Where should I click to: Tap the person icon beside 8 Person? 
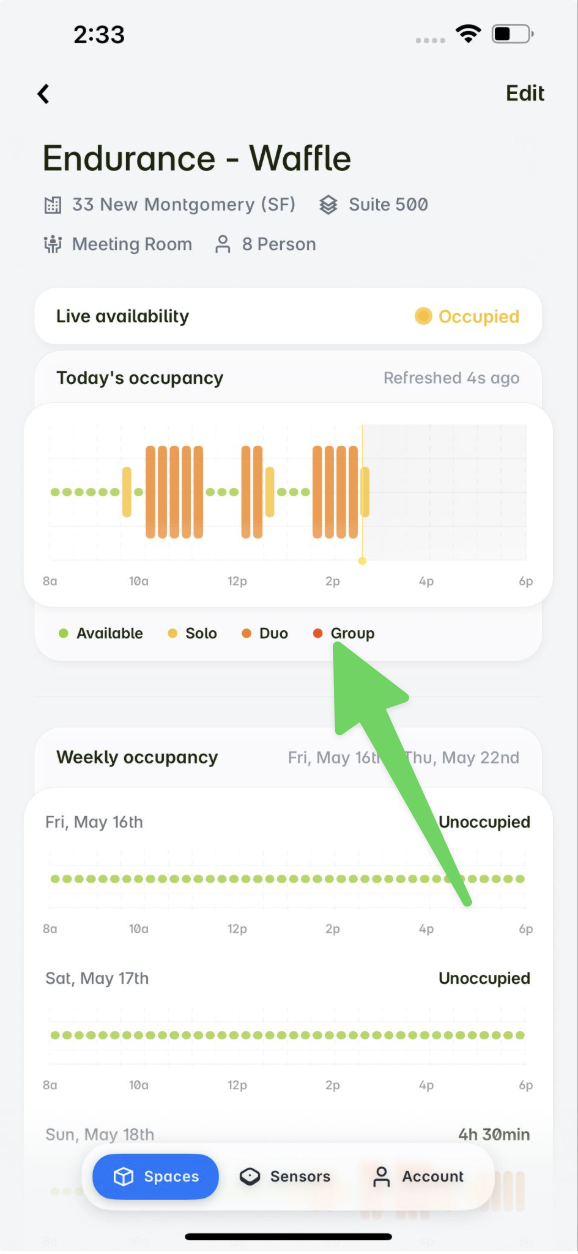(223, 244)
